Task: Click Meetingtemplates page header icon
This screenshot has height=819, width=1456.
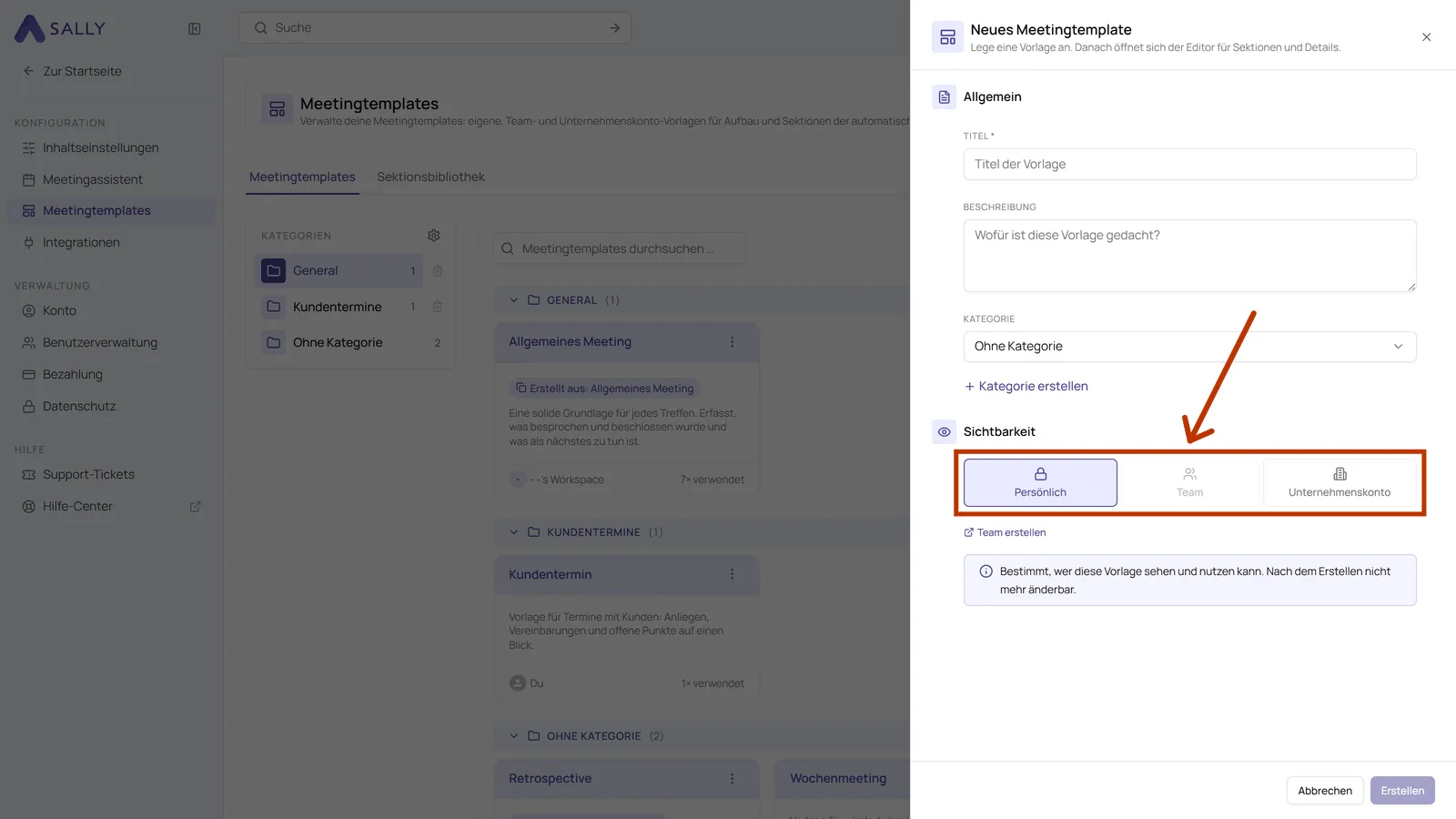Action: point(278,109)
